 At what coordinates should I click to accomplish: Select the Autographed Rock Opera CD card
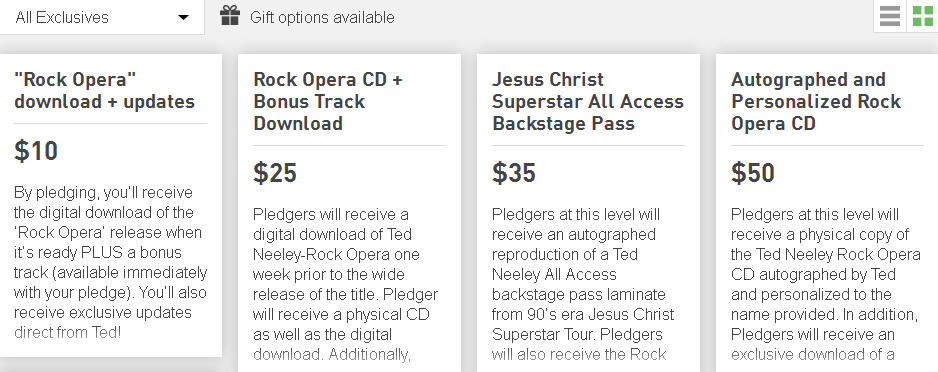point(827,213)
